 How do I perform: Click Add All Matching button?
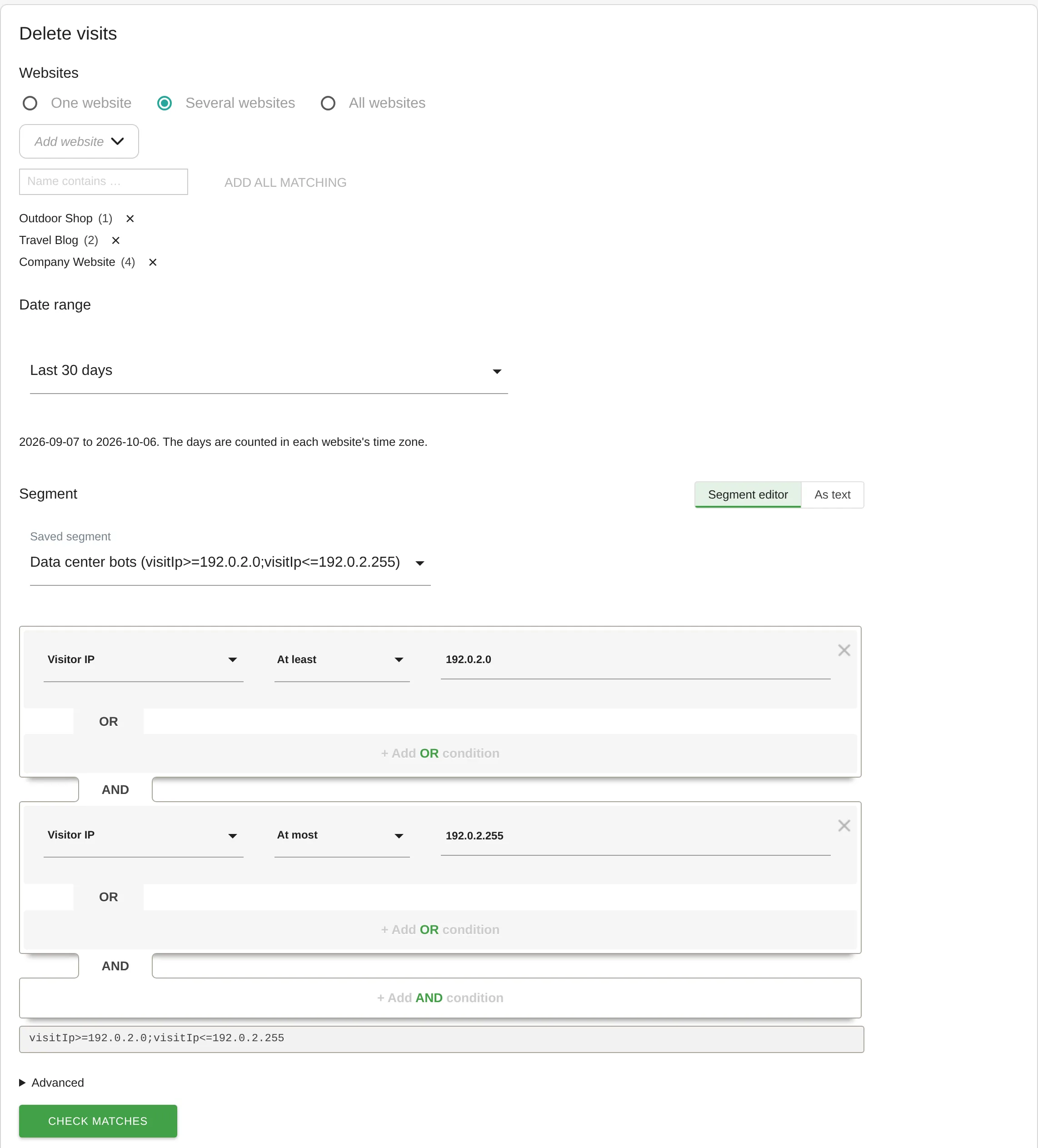(x=285, y=182)
